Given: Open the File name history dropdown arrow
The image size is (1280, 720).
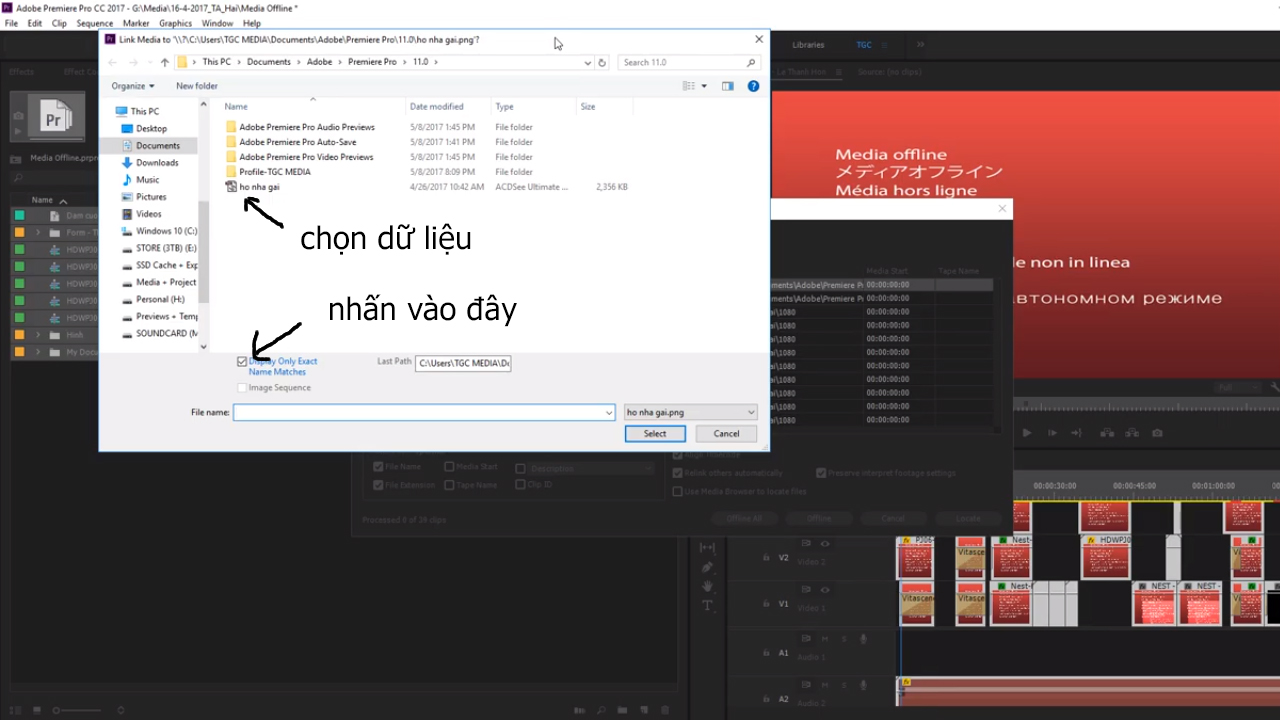Looking at the screenshot, I should click(609, 412).
